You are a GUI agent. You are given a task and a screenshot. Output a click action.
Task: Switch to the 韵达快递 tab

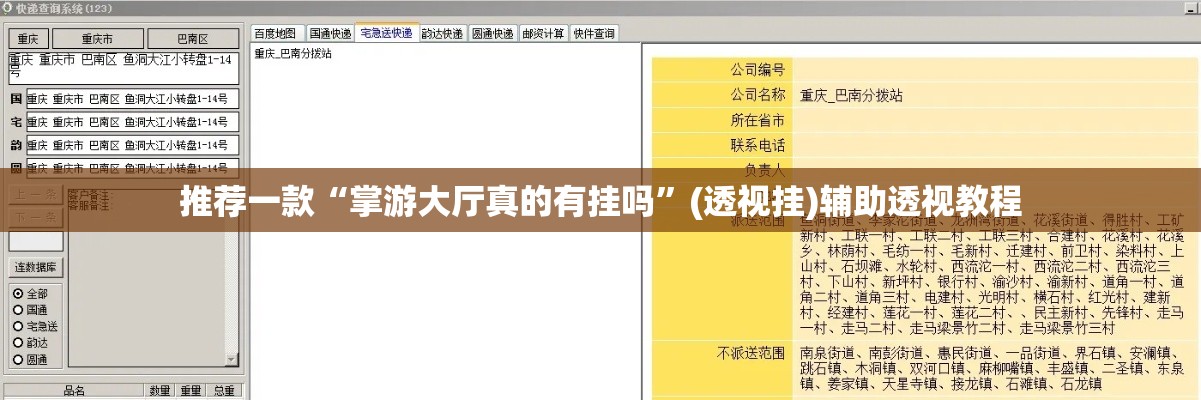point(442,33)
